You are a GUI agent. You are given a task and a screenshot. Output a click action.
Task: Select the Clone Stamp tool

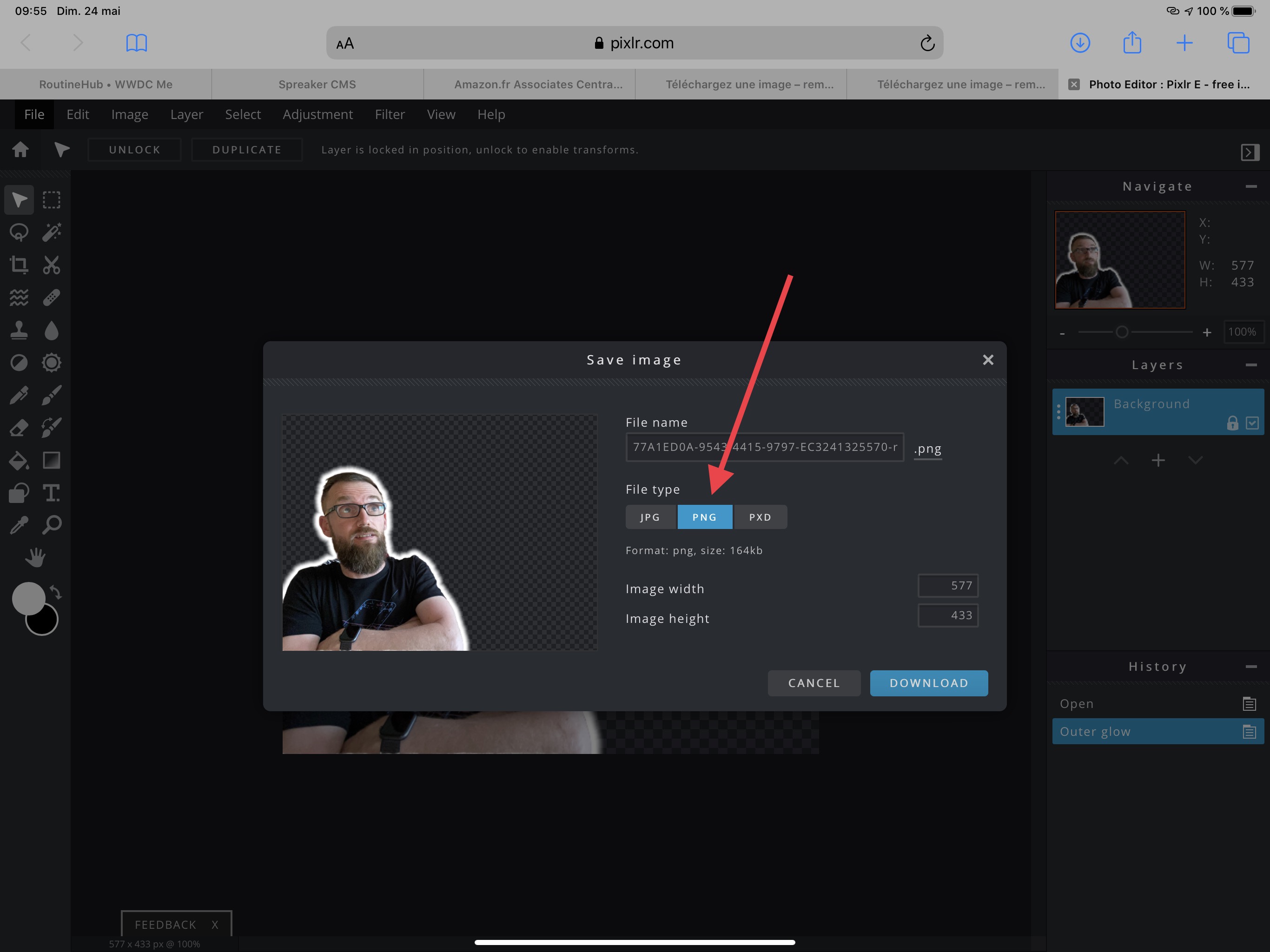pos(19,330)
